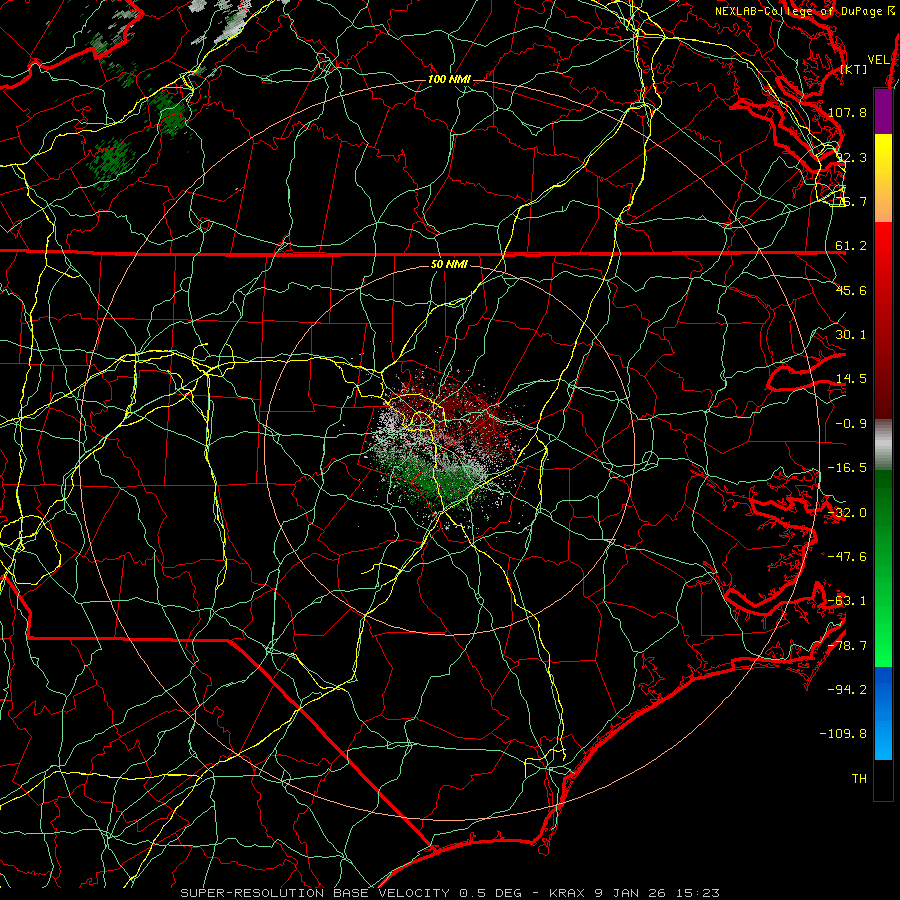The width and height of the screenshot is (900, 900).
Task: Click the -32.0 value on velocity scale
Action: (848, 513)
